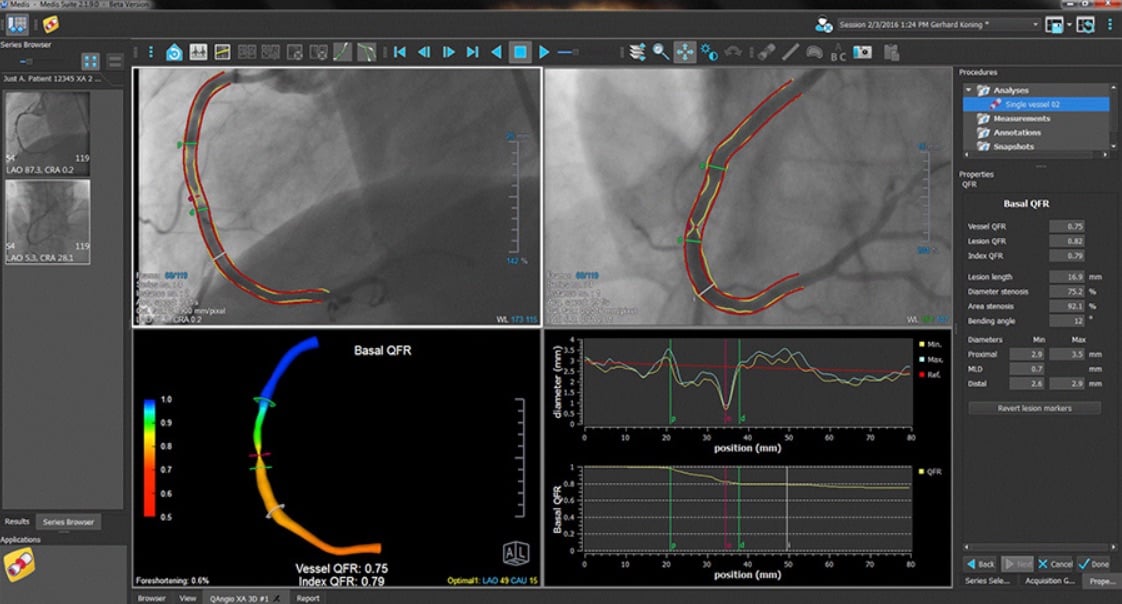Select the pan arrows tool
1122x604 pixels.
[685, 51]
